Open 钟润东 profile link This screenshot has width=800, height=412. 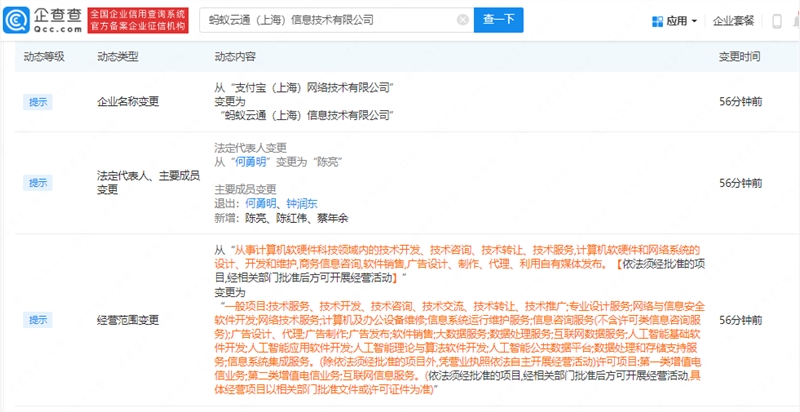302,203
